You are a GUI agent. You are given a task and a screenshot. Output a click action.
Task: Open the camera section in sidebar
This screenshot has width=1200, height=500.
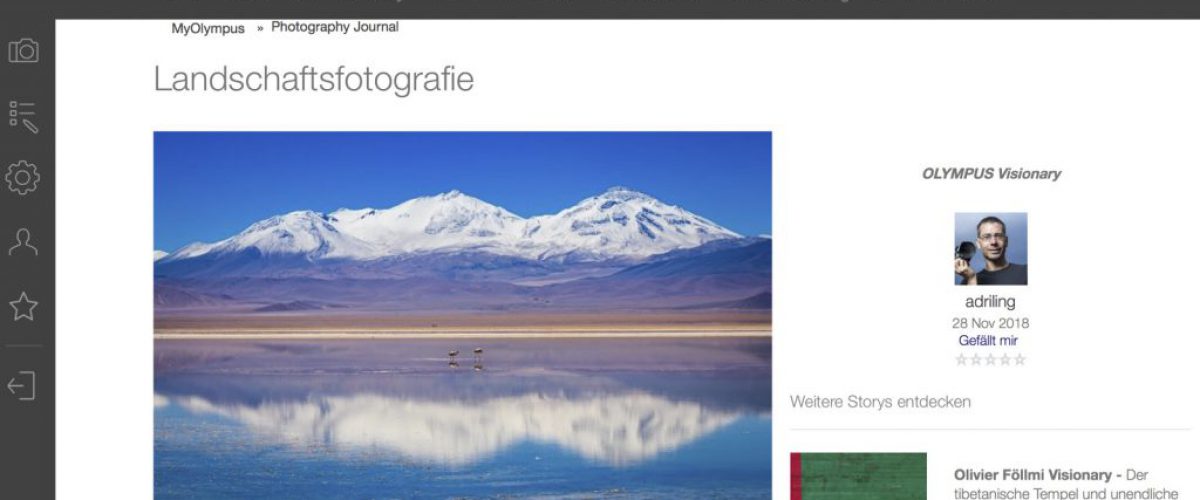(23, 51)
